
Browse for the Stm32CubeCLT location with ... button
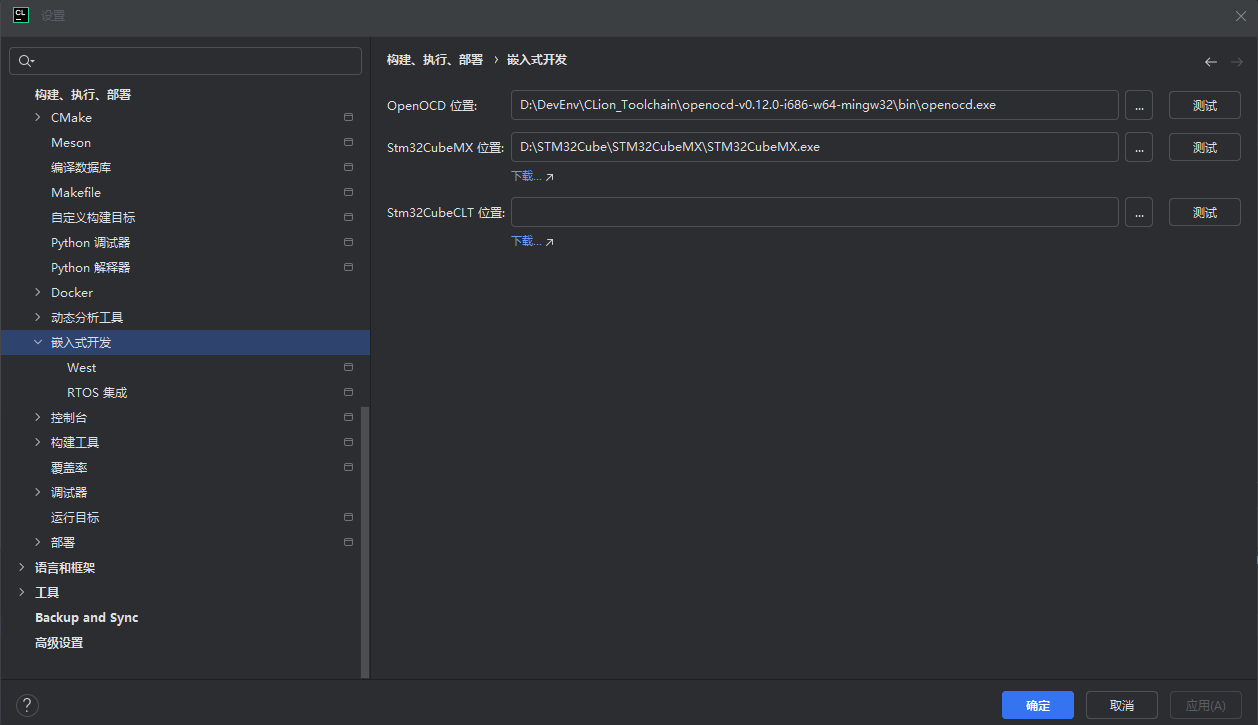(1139, 212)
